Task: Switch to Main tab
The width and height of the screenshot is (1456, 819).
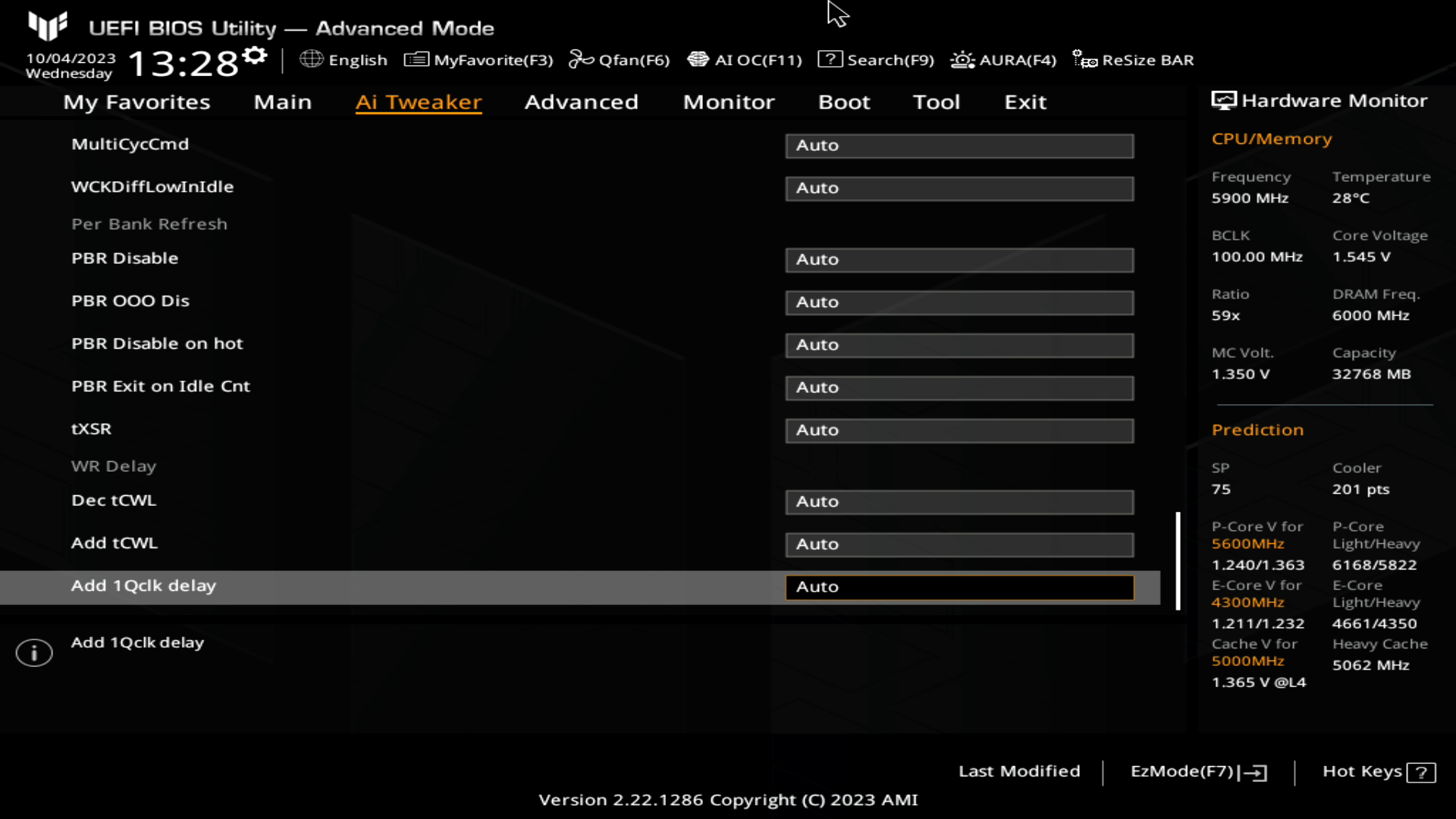Action: tap(282, 102)
